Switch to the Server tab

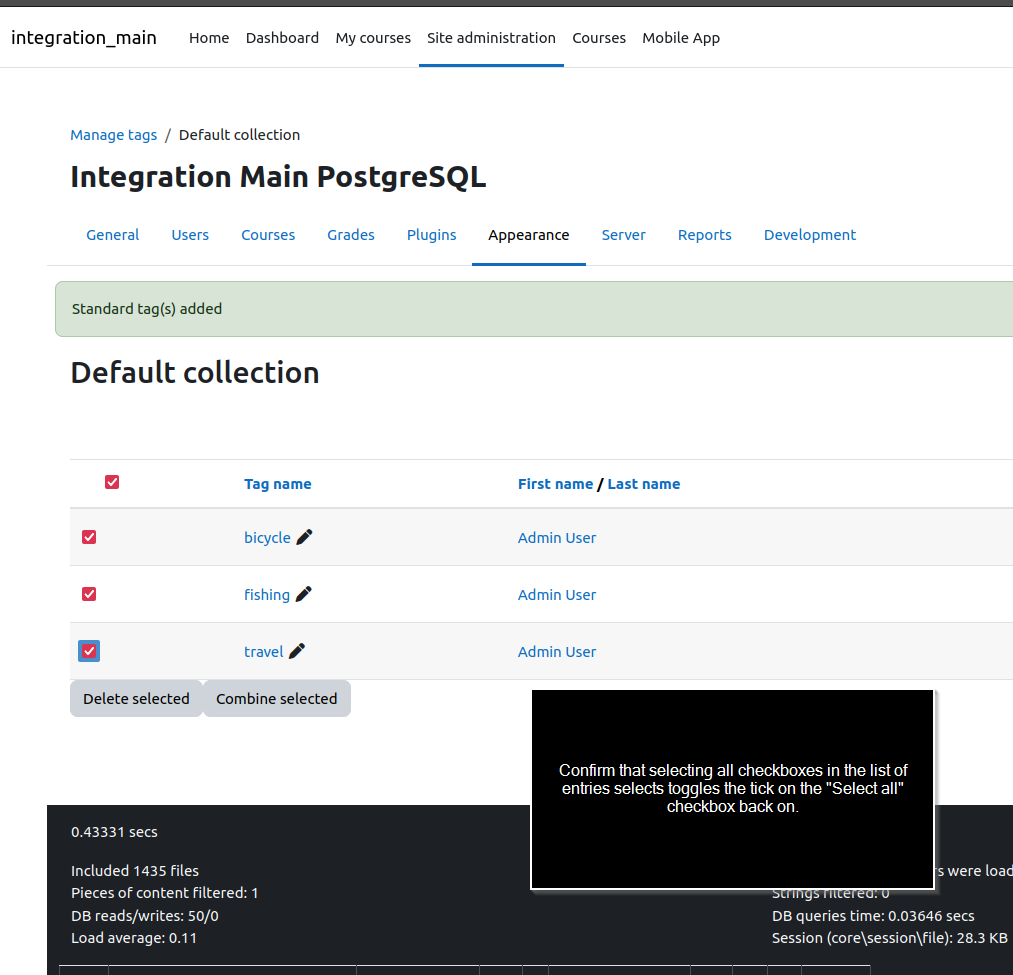(x=623, y=235)
